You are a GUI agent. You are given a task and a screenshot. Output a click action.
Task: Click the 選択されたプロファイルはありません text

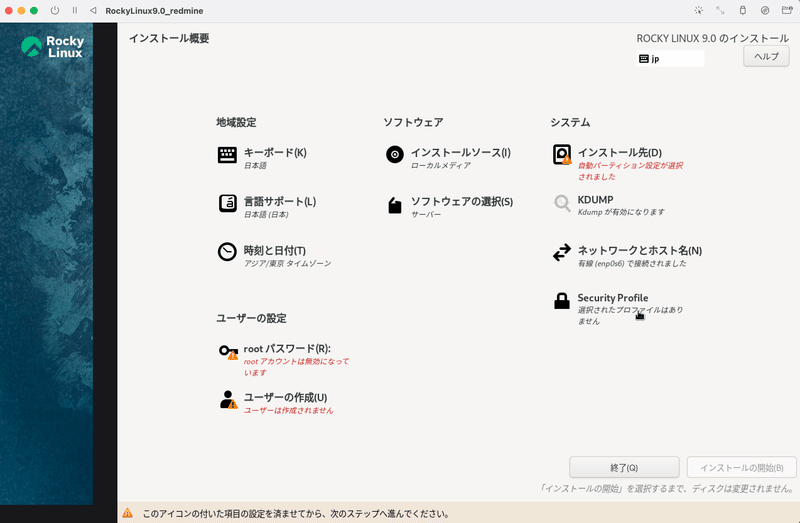(630, 315)
